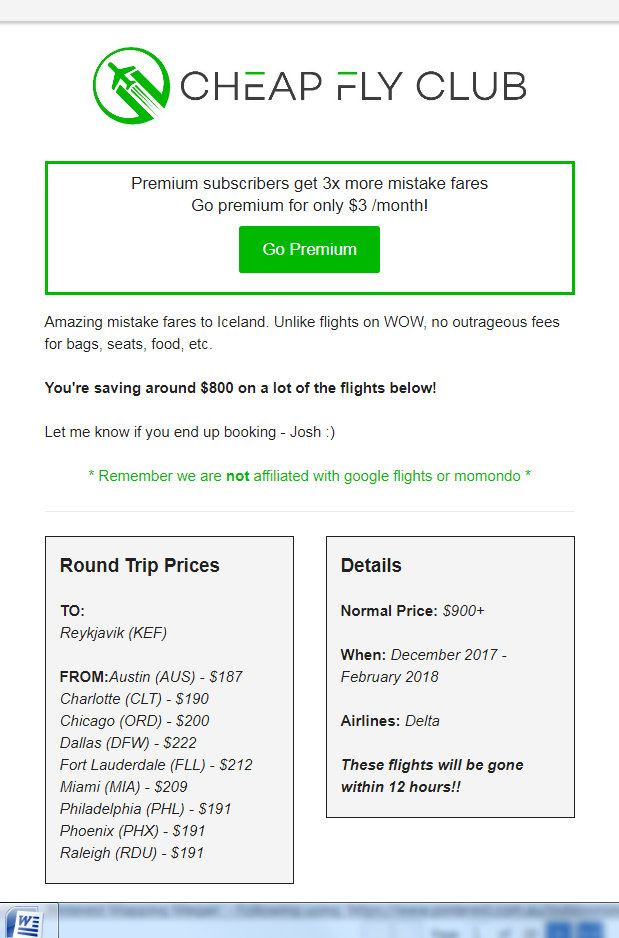Select the Reykjavik (KEF) destination text
Viewport: 619px width, 938px height.
(113, 633)
